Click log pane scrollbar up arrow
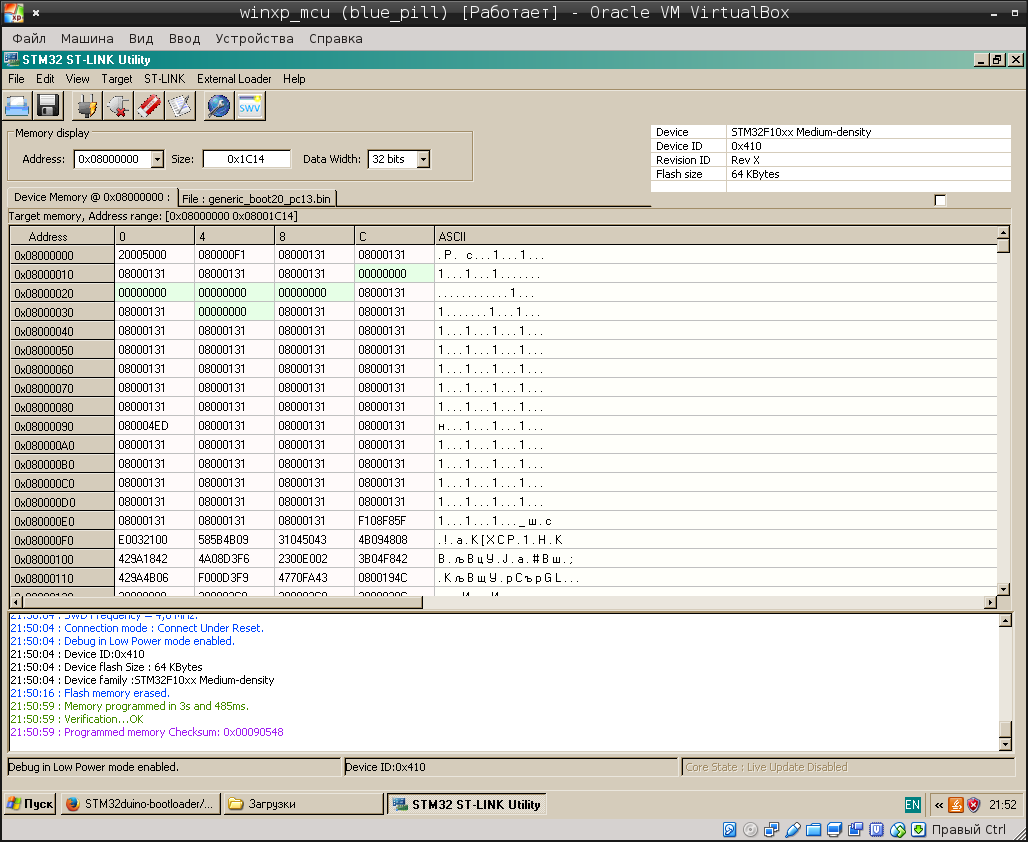Viewport: 1028px width, 842px height. click(x=1005, y=620)
